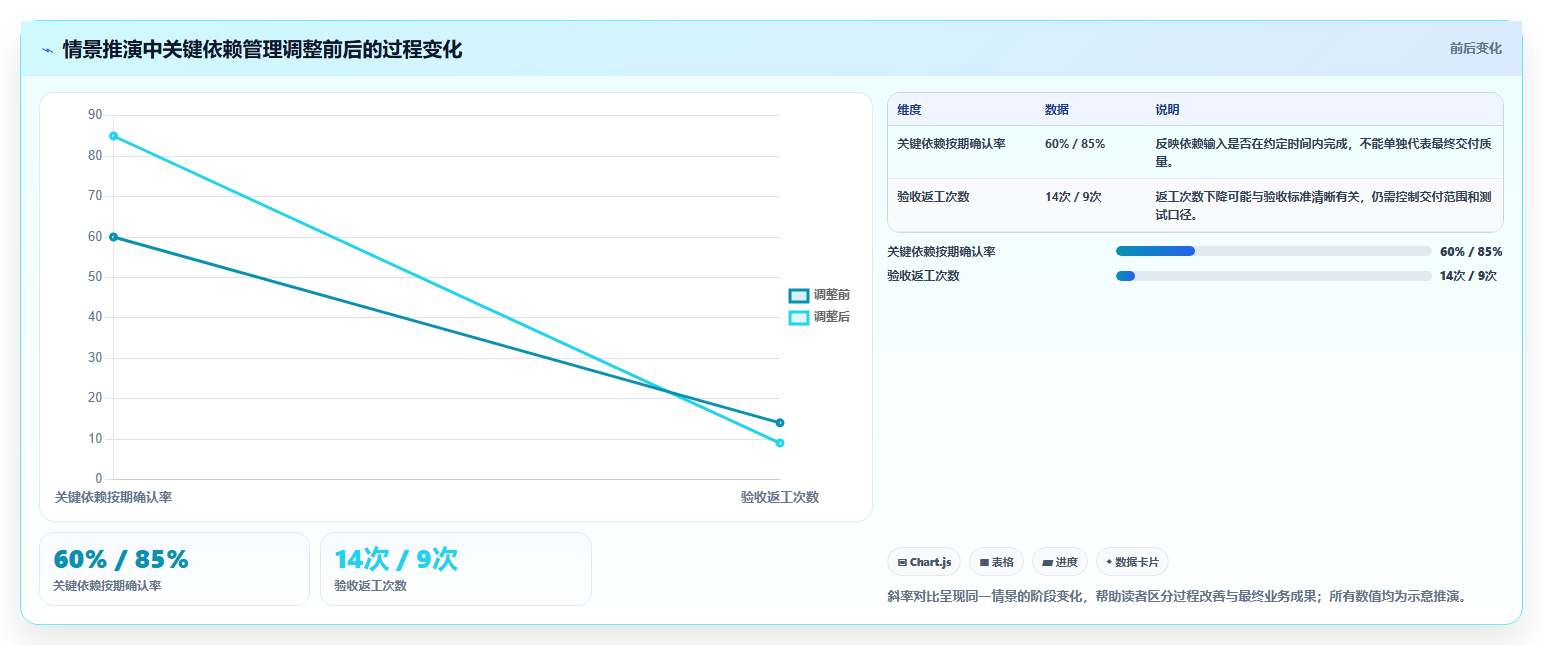Click the 验收返工次数 progress bar
Viewport: 1543px width, 645px height.
click(x=1273, y=276)
